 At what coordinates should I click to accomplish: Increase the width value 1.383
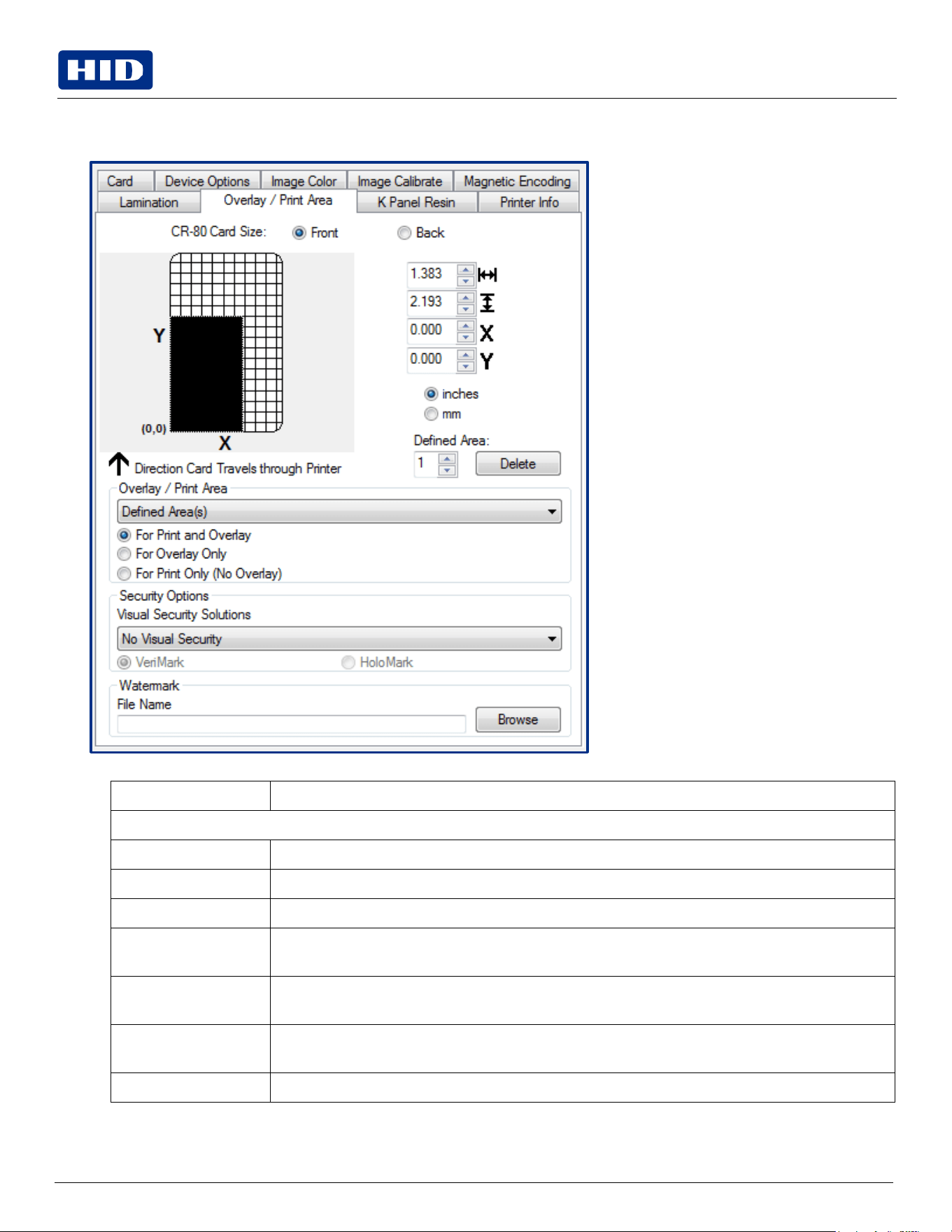(x=466, y=269)
